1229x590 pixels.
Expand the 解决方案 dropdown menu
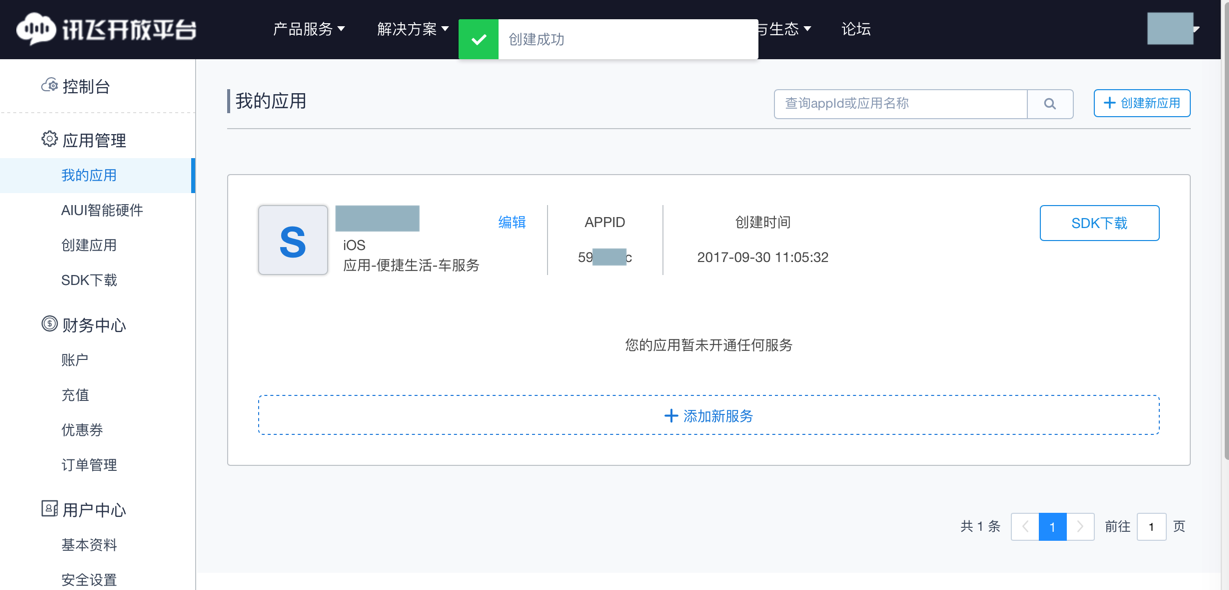pyautogui.click(x=412, y=29)
